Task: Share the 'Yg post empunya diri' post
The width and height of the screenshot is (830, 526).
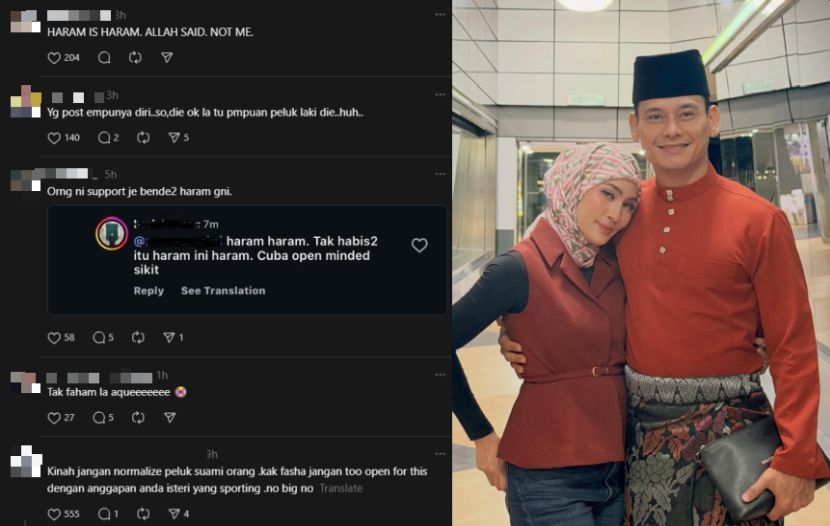Action: click(x=178, y=138)
